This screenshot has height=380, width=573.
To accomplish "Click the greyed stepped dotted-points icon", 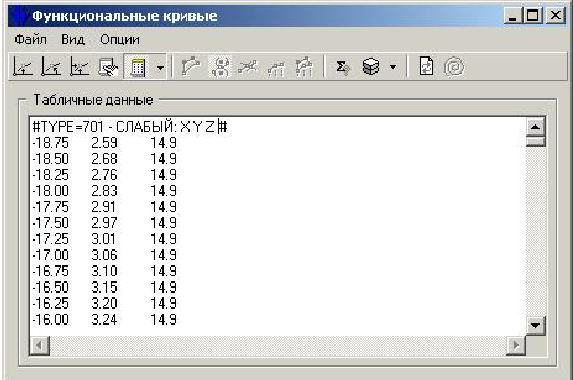I will coord(276,68).
